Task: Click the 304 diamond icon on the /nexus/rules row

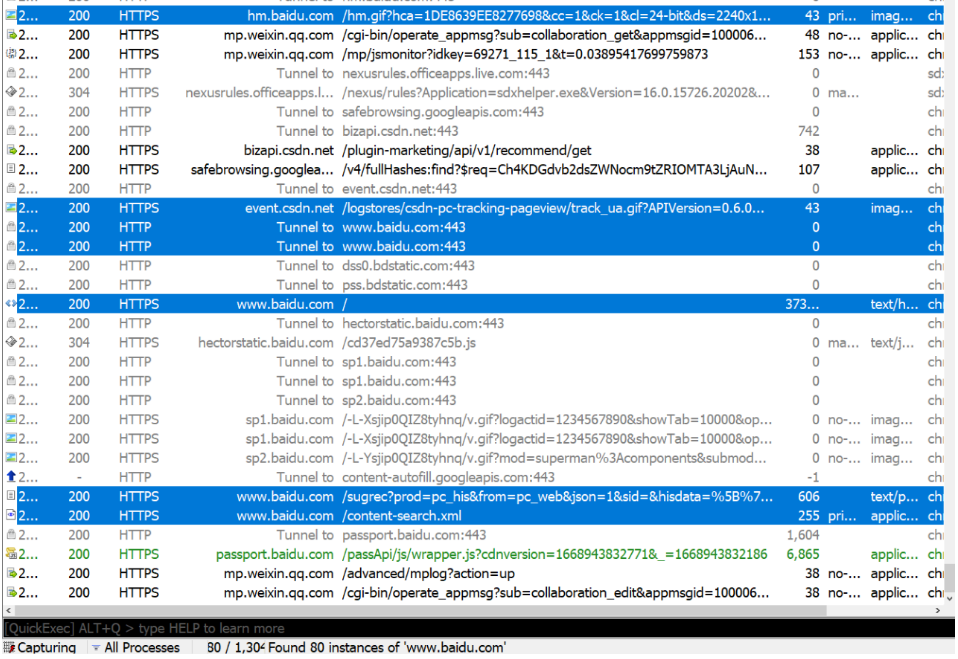Action: coord(11,92)
